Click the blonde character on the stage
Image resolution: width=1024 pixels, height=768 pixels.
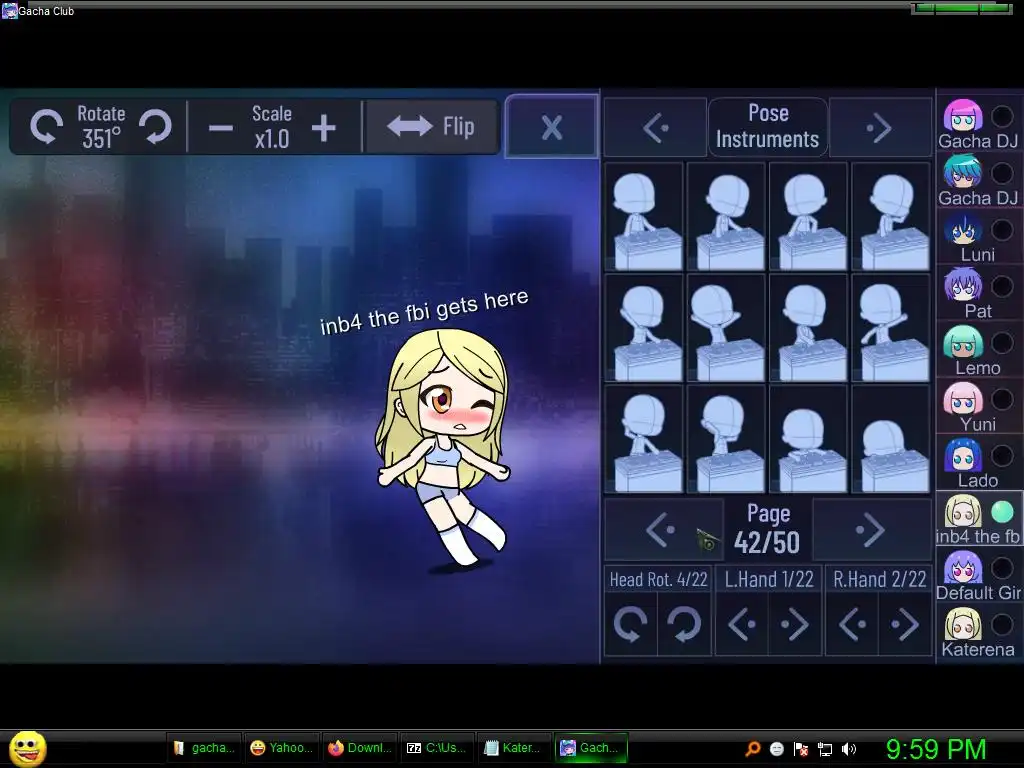[443, 447]
